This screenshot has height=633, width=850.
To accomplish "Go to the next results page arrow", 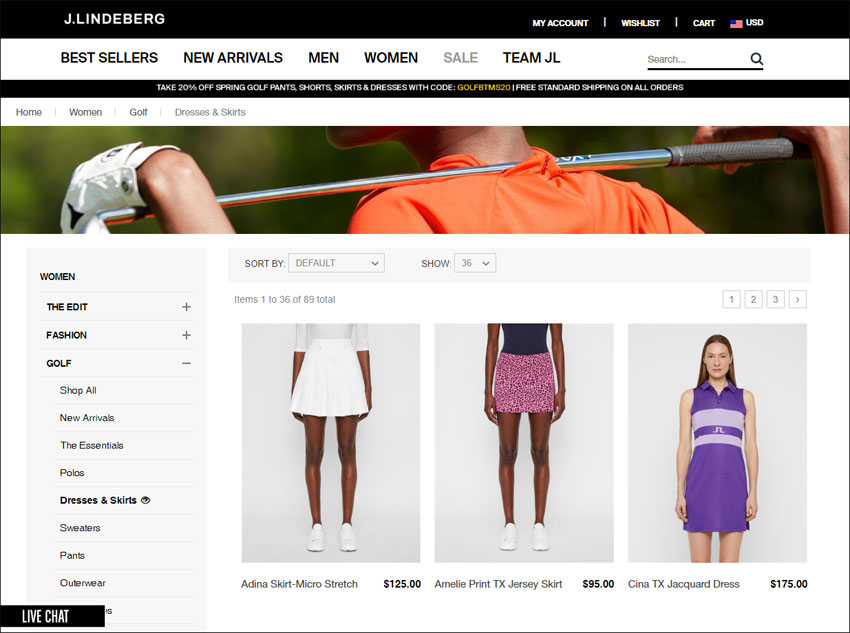I will pyautogui.click(x=797, y=299).
